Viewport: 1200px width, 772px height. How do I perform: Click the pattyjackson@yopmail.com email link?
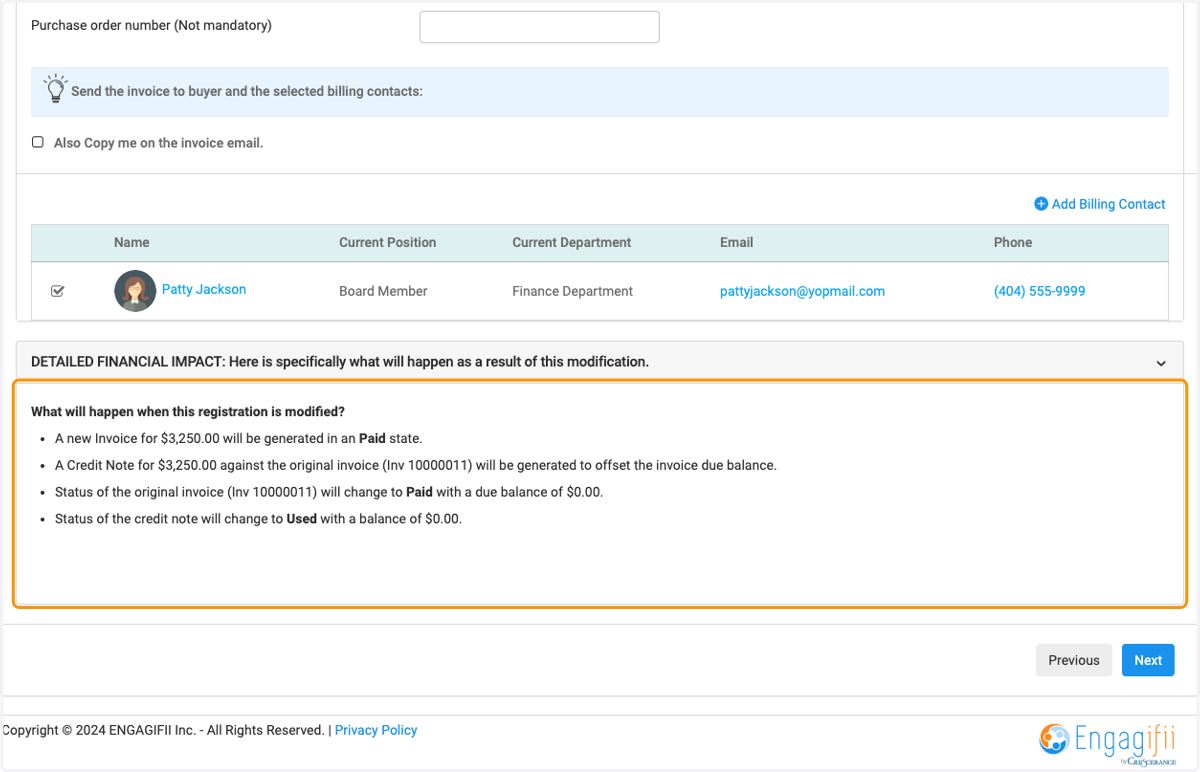[802, 291]
